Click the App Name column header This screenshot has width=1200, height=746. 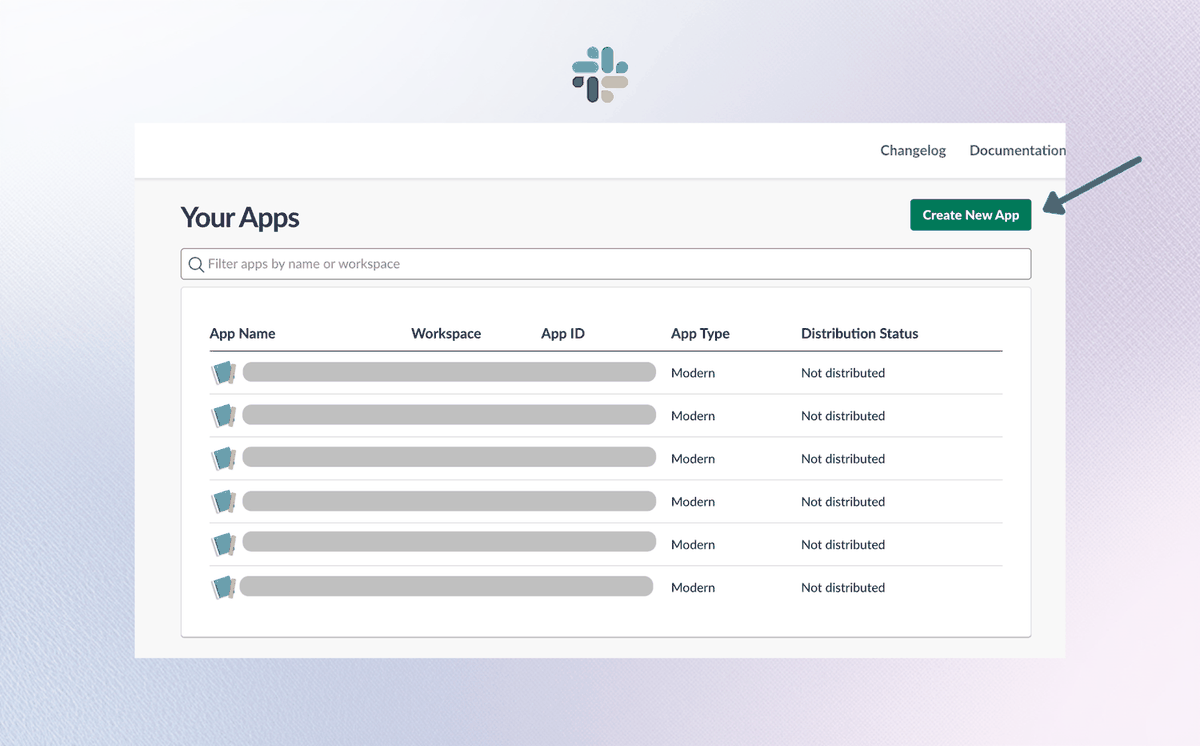[242, 334]
